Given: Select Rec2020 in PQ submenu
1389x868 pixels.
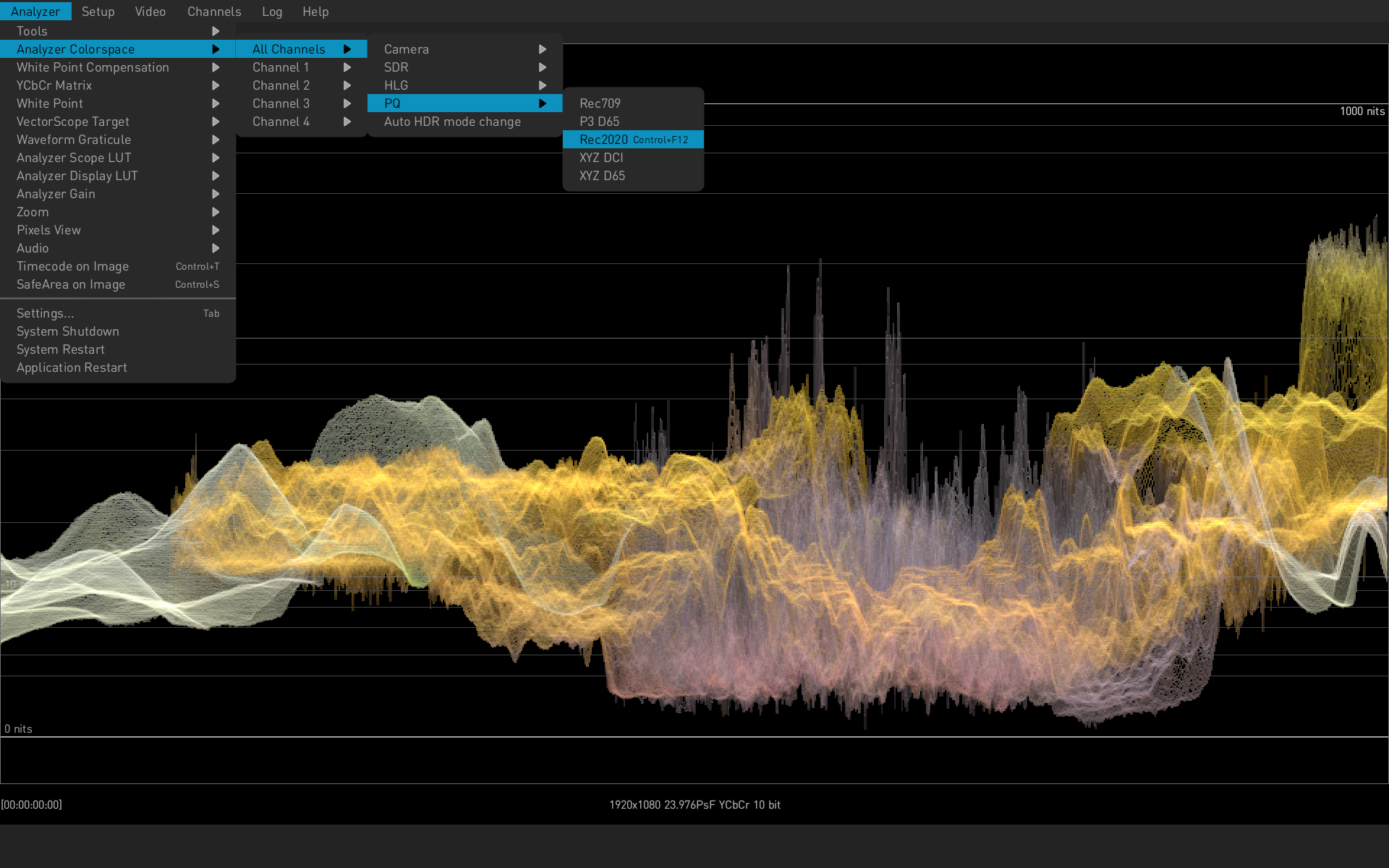Looking at the screenshot, I should [x=604, y=140].
